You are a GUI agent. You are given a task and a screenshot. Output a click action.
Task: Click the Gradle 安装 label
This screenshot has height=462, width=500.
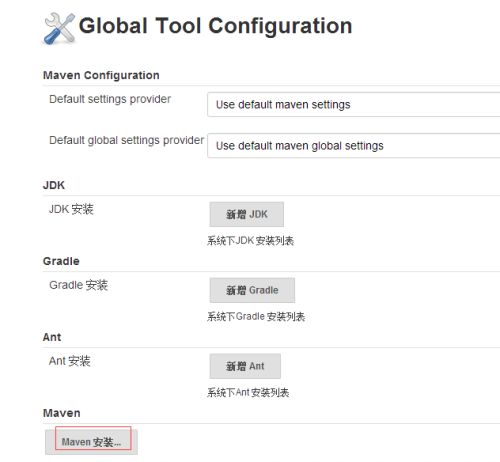tap(78, 285)
